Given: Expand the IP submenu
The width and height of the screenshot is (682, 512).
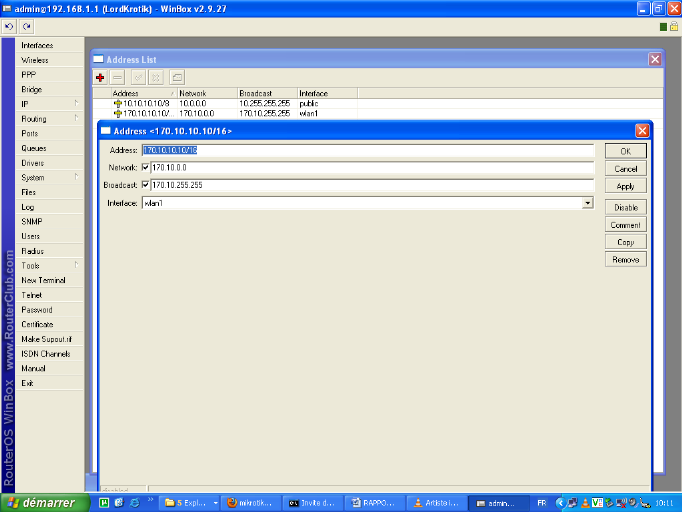Looking at the screenshot, I should point(76,104).
